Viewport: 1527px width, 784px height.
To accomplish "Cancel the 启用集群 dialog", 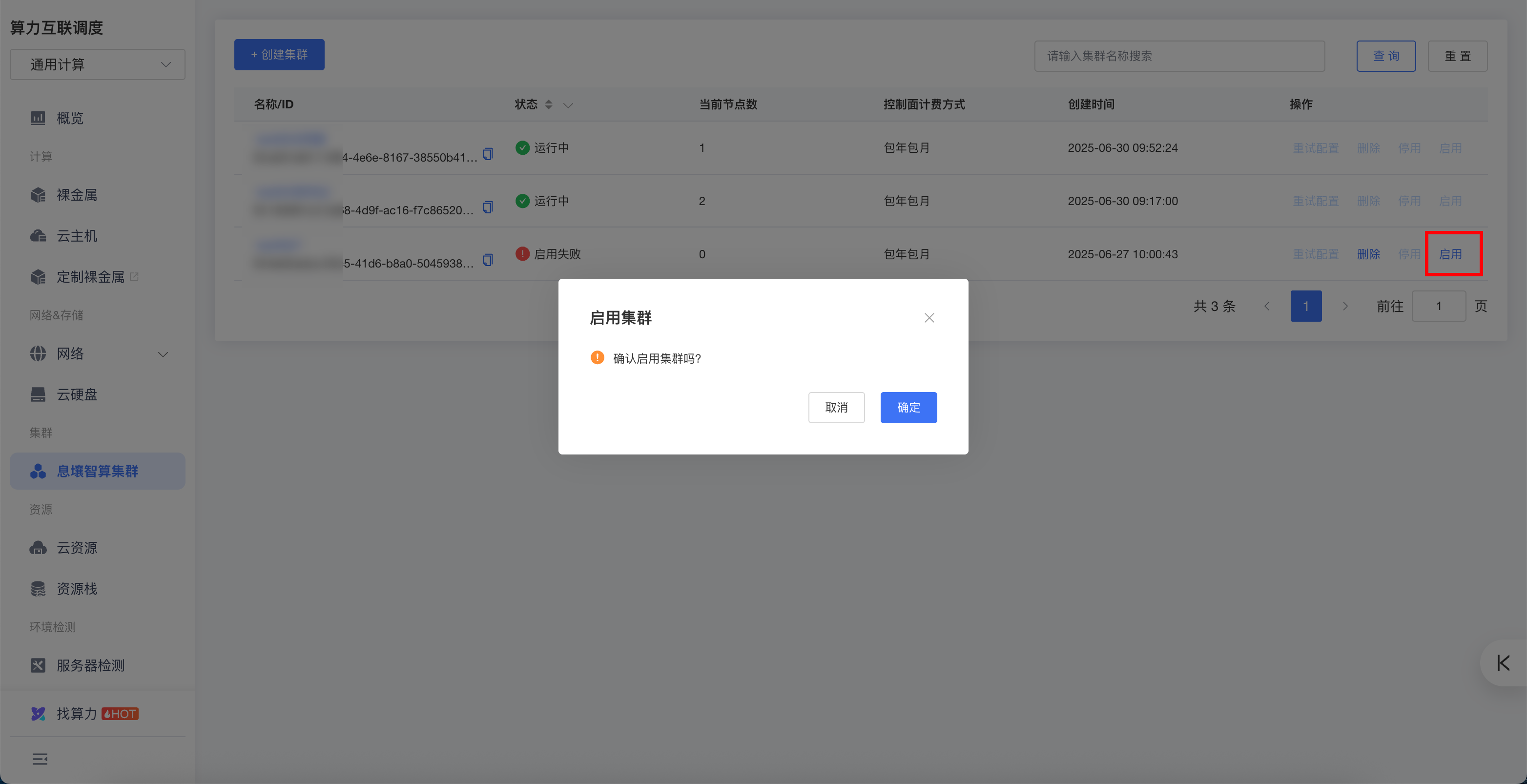I will (836, 407).
